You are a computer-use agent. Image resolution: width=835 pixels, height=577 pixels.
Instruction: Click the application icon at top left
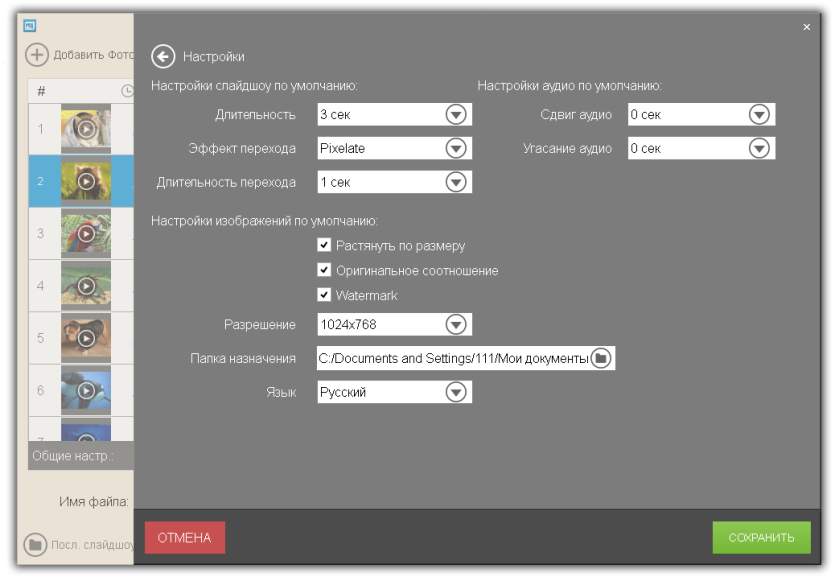pos(29,26)
